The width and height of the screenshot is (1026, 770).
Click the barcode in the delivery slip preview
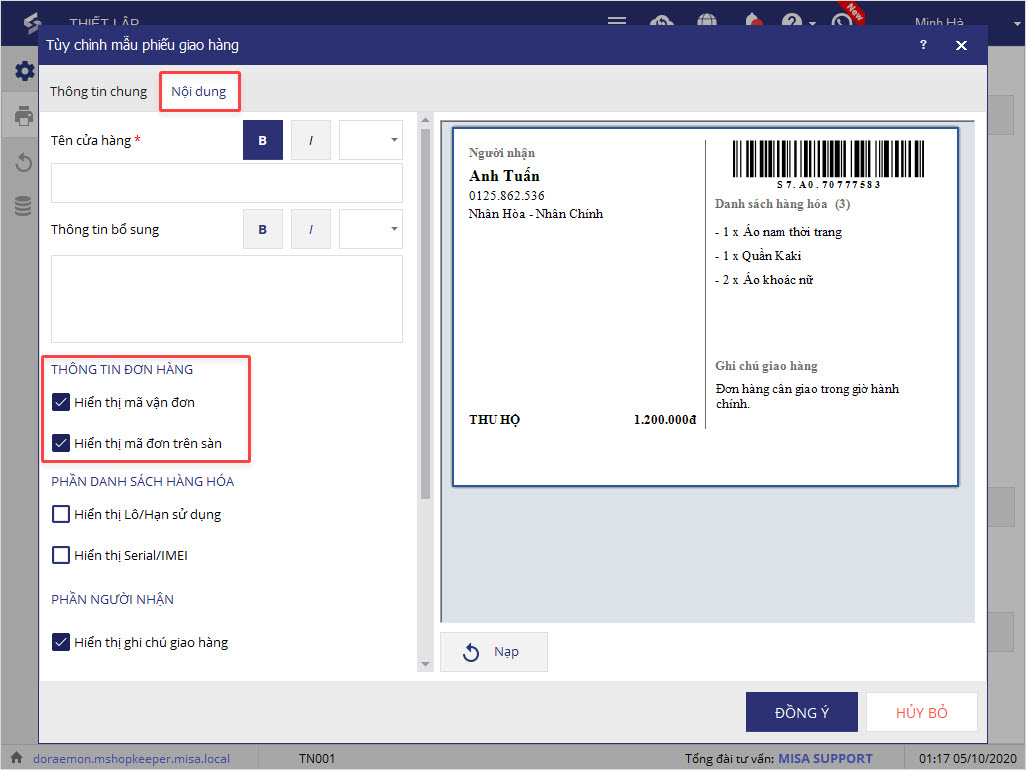coord(828,158)
